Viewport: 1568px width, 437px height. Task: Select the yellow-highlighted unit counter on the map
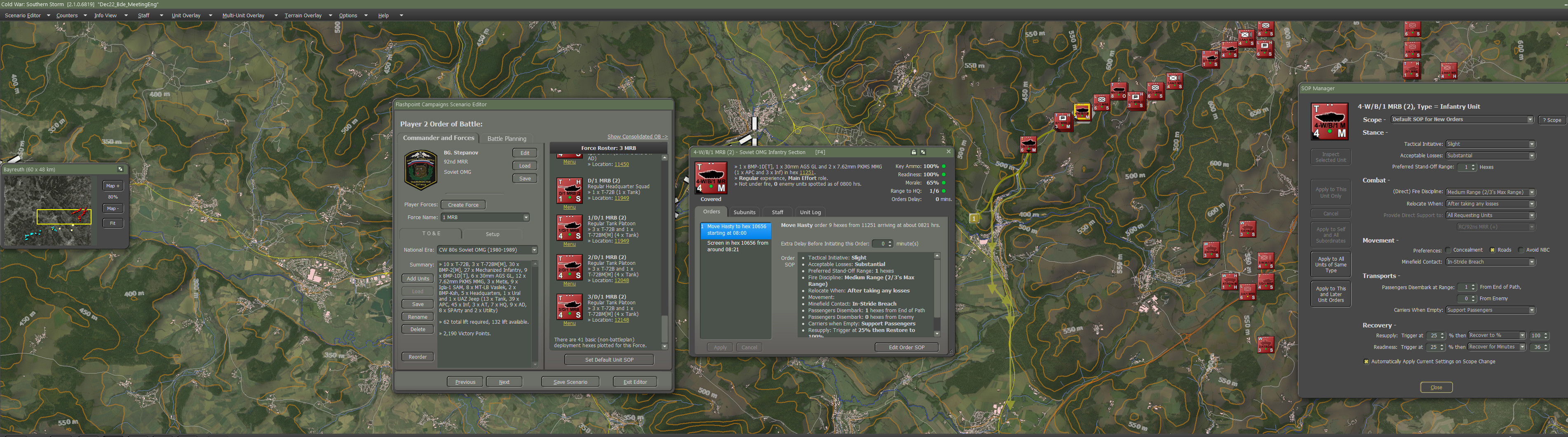click(1082, 111)
